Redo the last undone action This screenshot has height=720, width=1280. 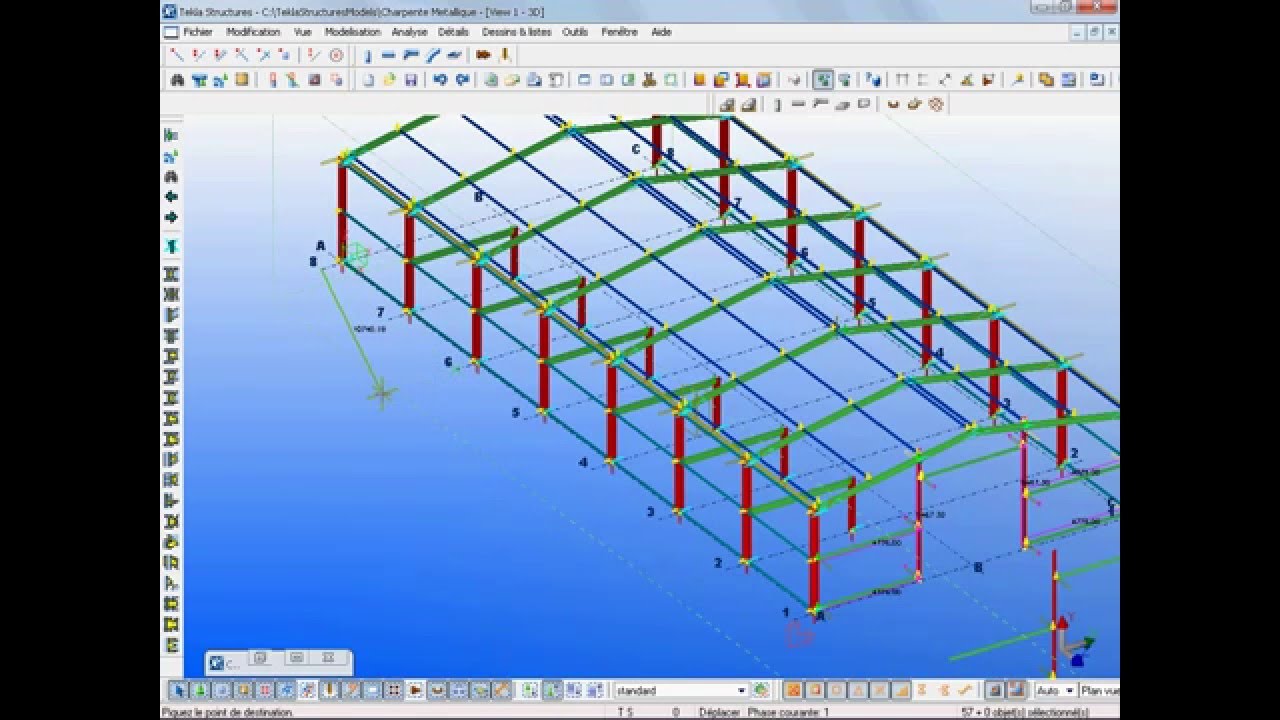coord(463,79)
